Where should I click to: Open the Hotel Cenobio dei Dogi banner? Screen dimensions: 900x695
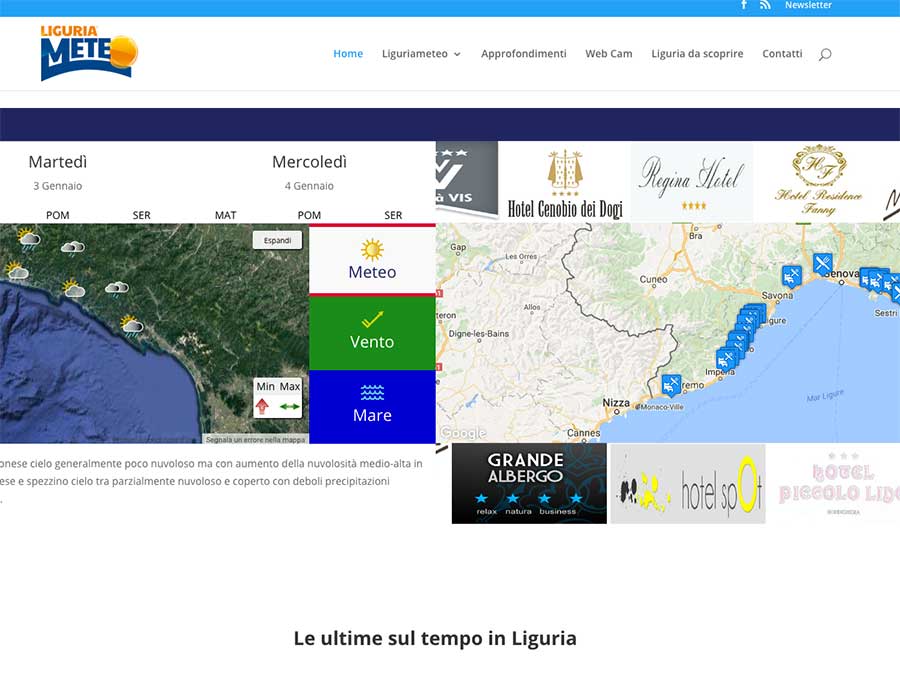pos(565,182)
